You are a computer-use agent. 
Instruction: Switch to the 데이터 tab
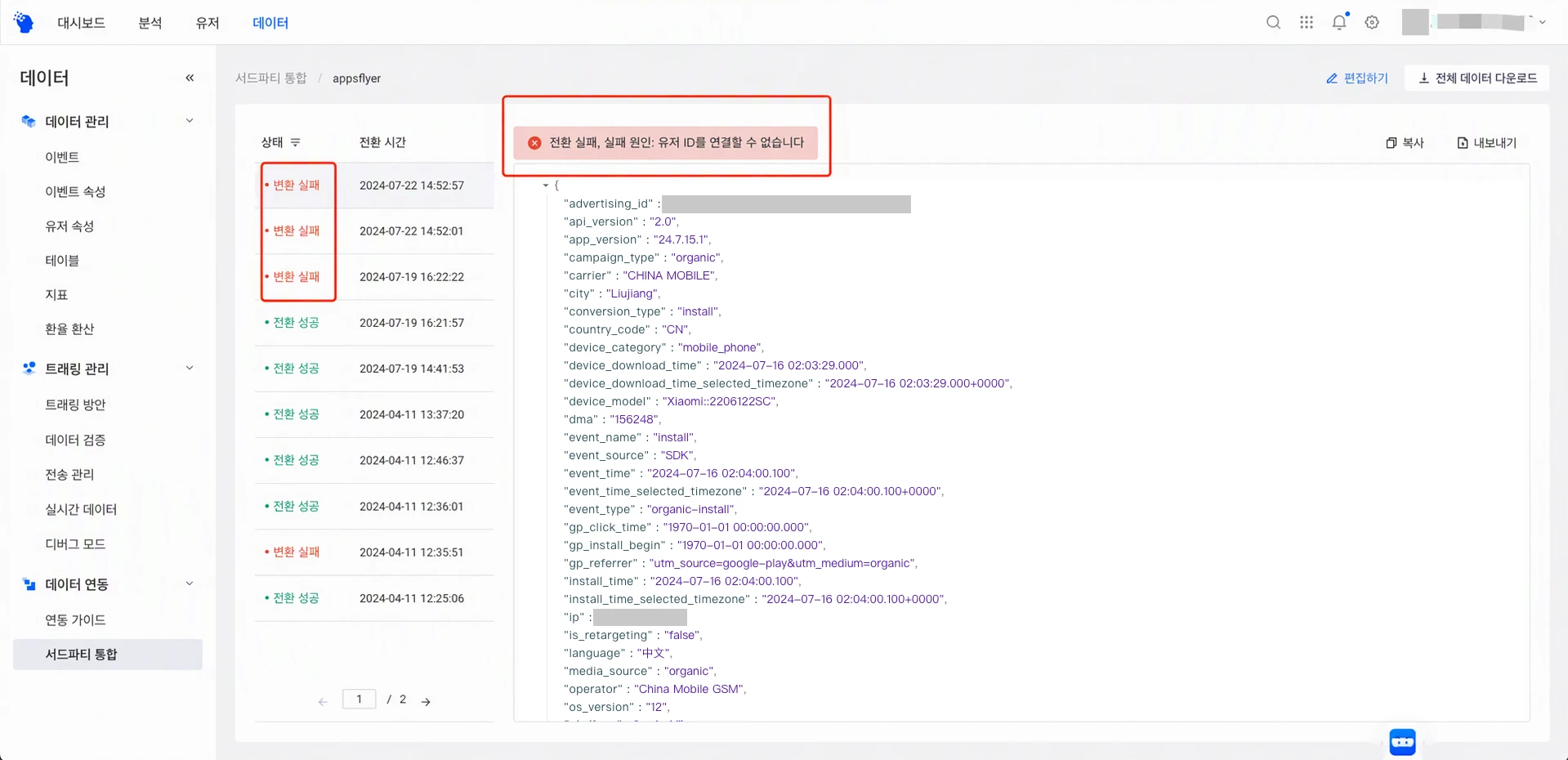point(270,23)
